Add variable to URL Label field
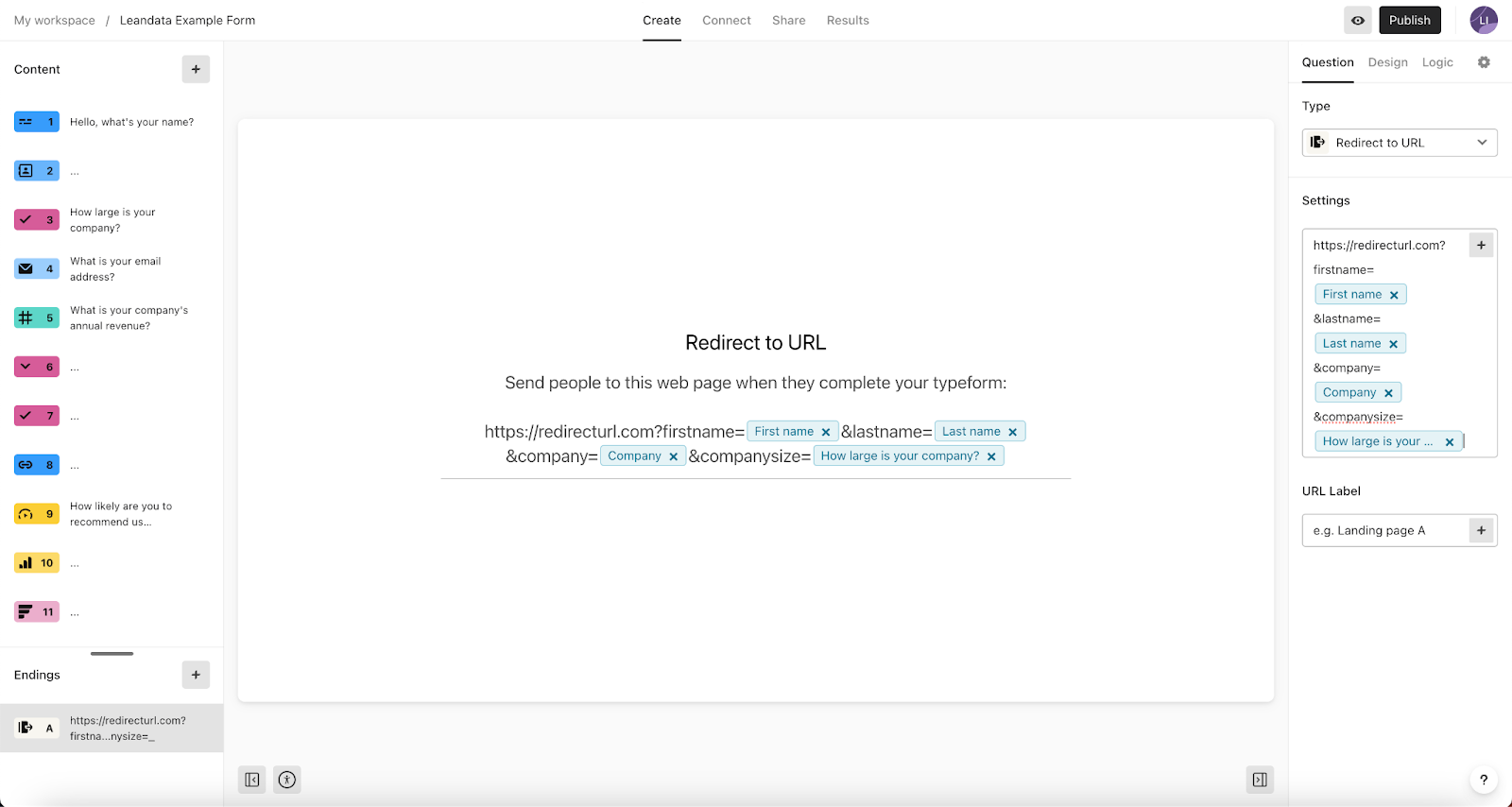Viewport: 1512px width, 807px height. tap(1481, 530)
